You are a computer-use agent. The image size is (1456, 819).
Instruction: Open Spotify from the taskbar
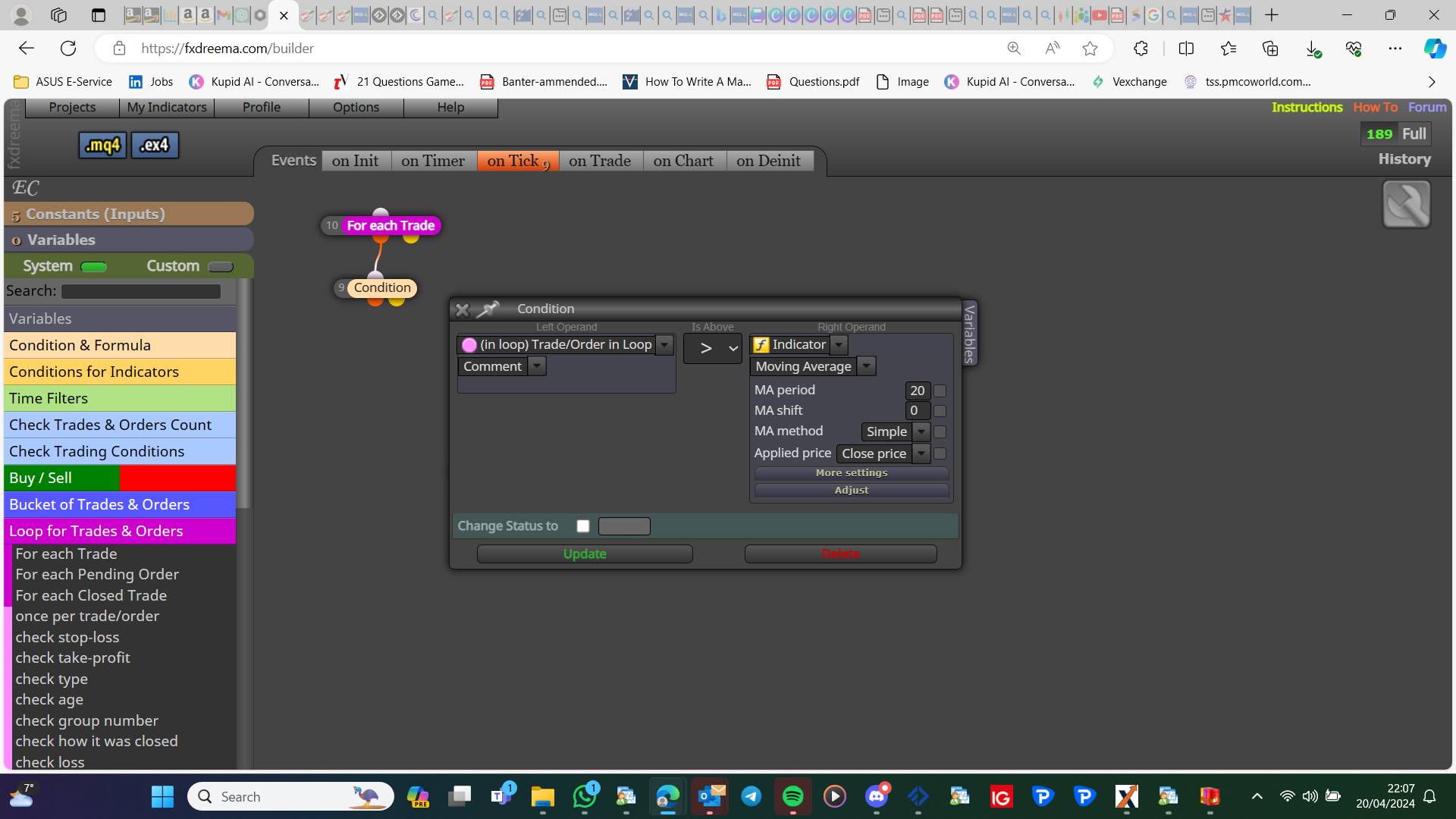click(x=792, y=796)
